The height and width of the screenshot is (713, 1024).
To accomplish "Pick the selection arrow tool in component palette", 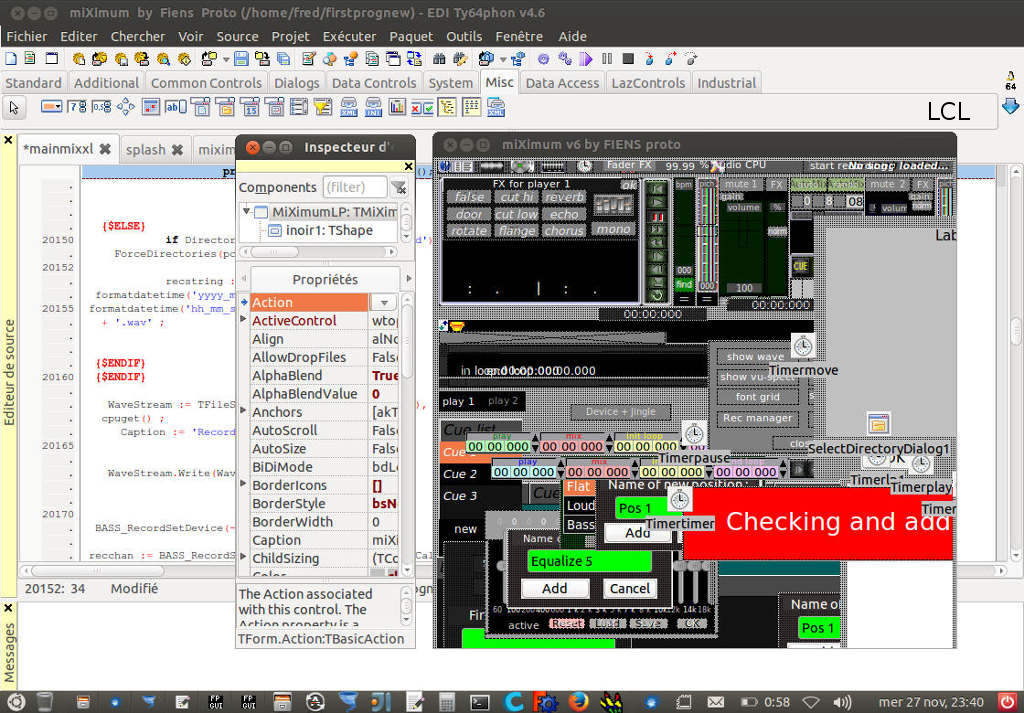I will click(x=14, y=107).
